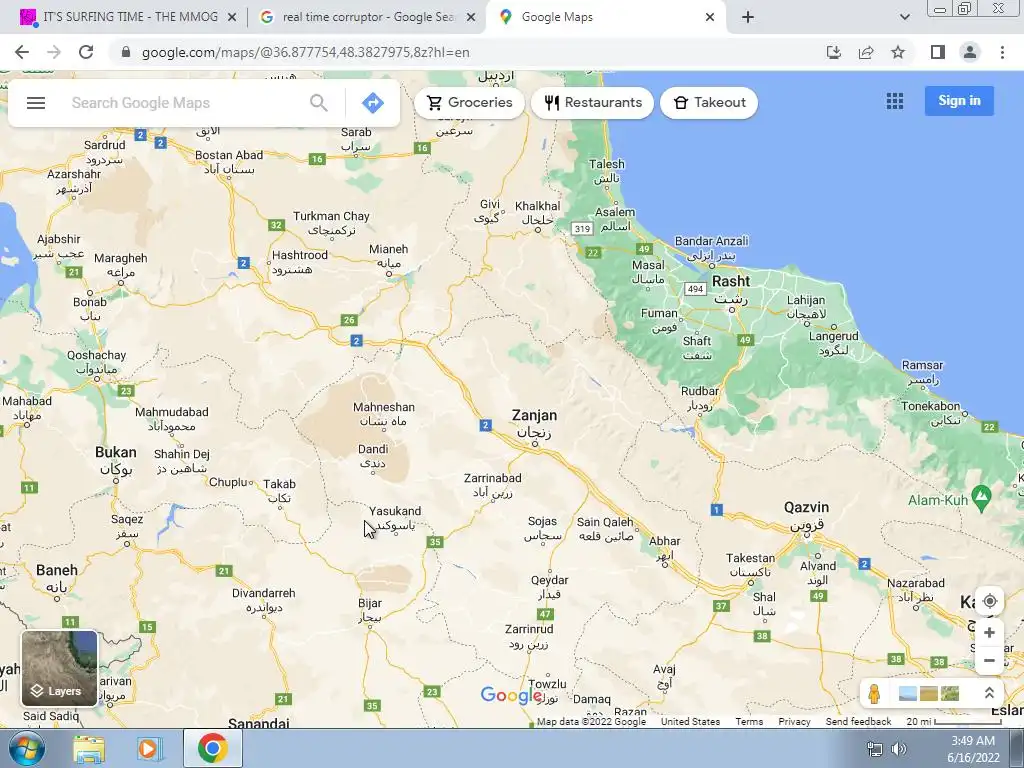Filter by Groceries chip
This screenshot has width=1024, height=768.
coord(469,103)
